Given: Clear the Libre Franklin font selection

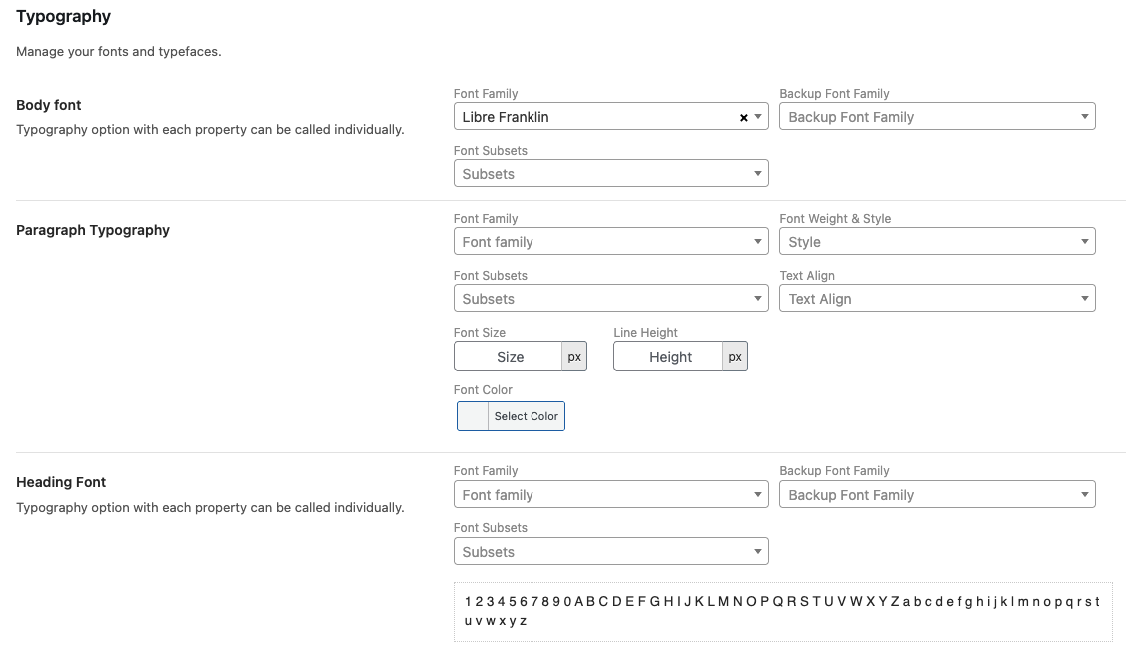Looking at the screenshot, I should 743,118.
